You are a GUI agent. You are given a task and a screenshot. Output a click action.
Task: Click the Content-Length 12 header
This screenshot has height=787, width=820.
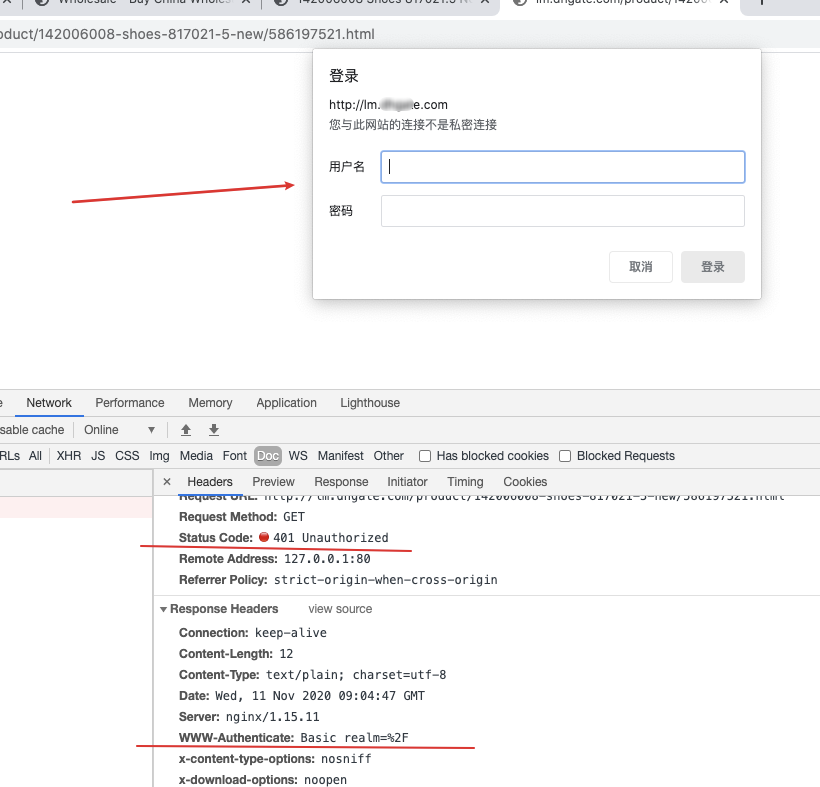pyautogui.click(x=236, y=654)
